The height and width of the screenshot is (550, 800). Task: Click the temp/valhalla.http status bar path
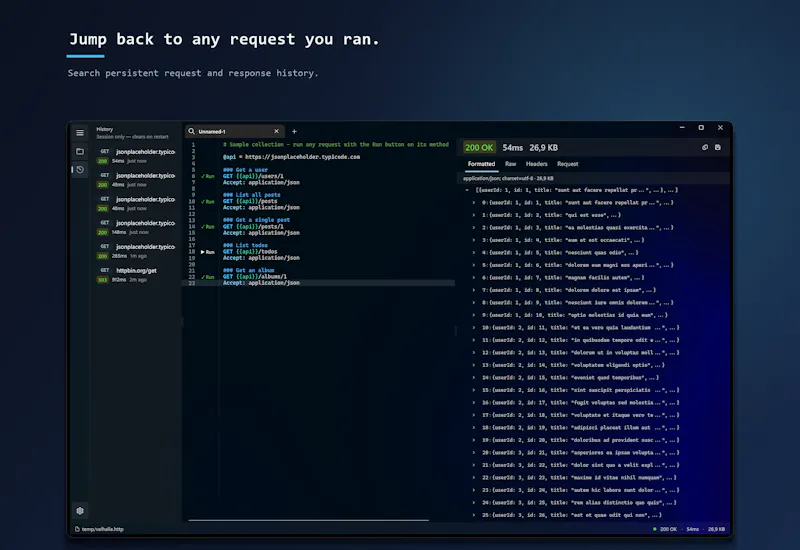tap(103, 529)
